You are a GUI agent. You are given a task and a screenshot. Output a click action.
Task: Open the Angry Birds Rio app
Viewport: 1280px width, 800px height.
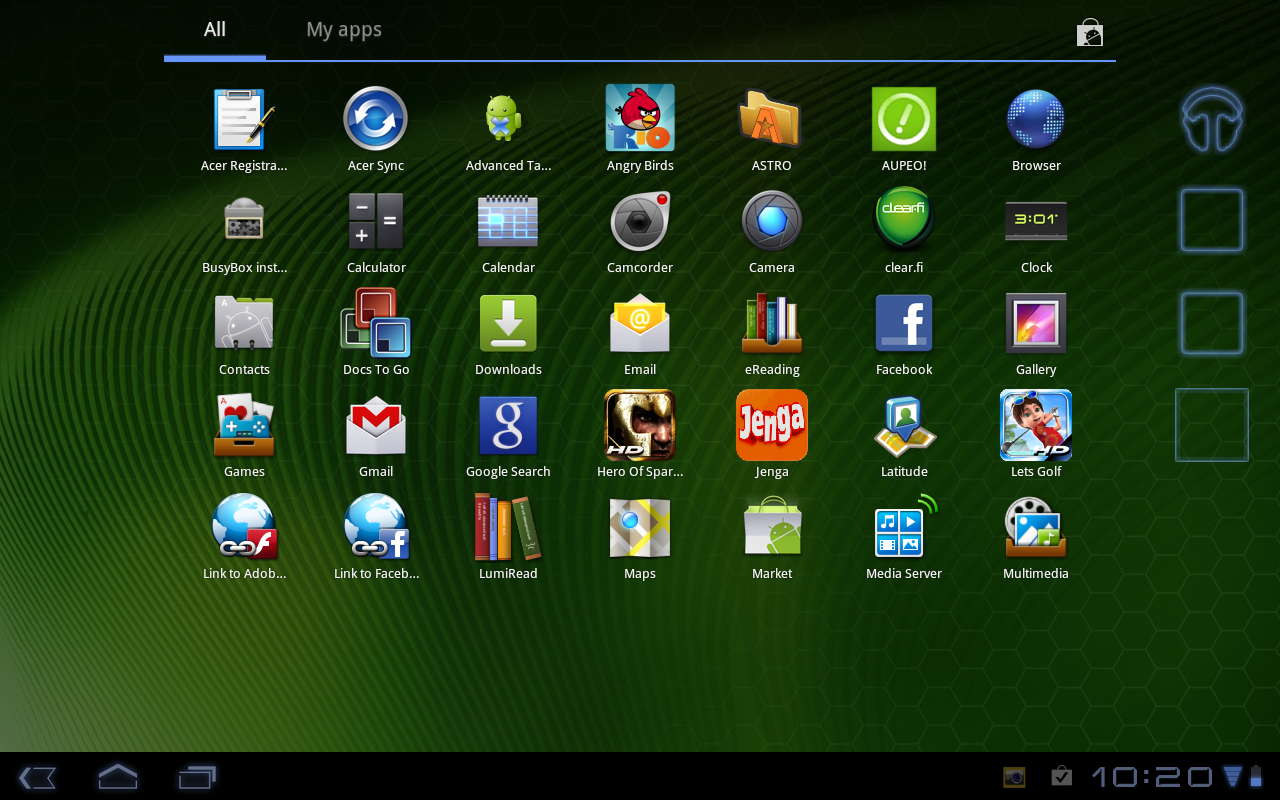(640, 119)
